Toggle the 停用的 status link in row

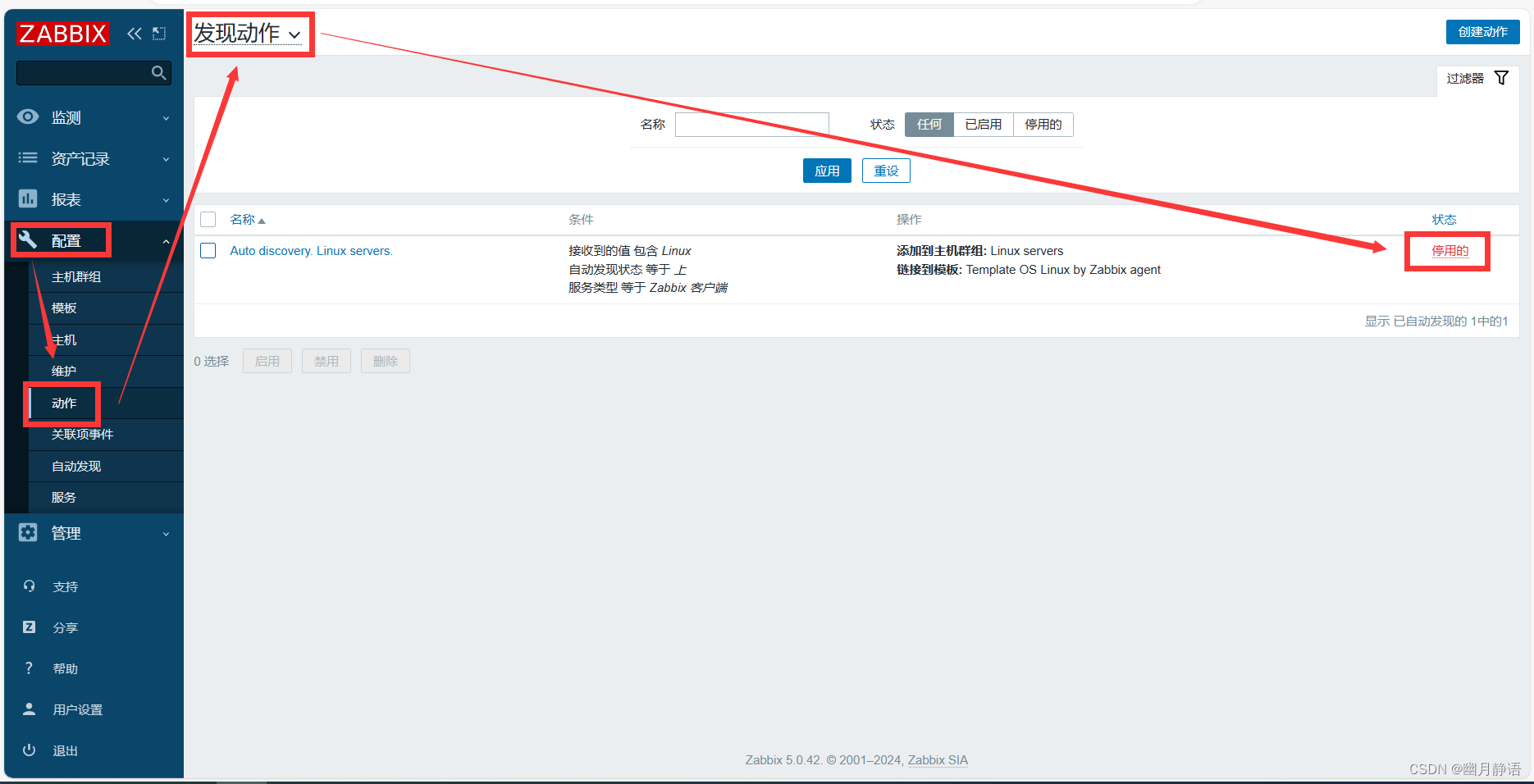click(1450, 251)
